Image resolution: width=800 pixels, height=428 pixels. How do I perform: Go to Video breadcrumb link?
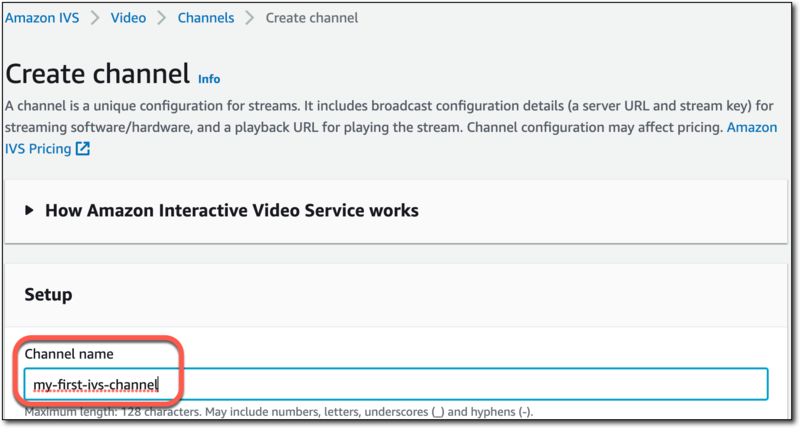pyautogui.click(x=128, y=18)
